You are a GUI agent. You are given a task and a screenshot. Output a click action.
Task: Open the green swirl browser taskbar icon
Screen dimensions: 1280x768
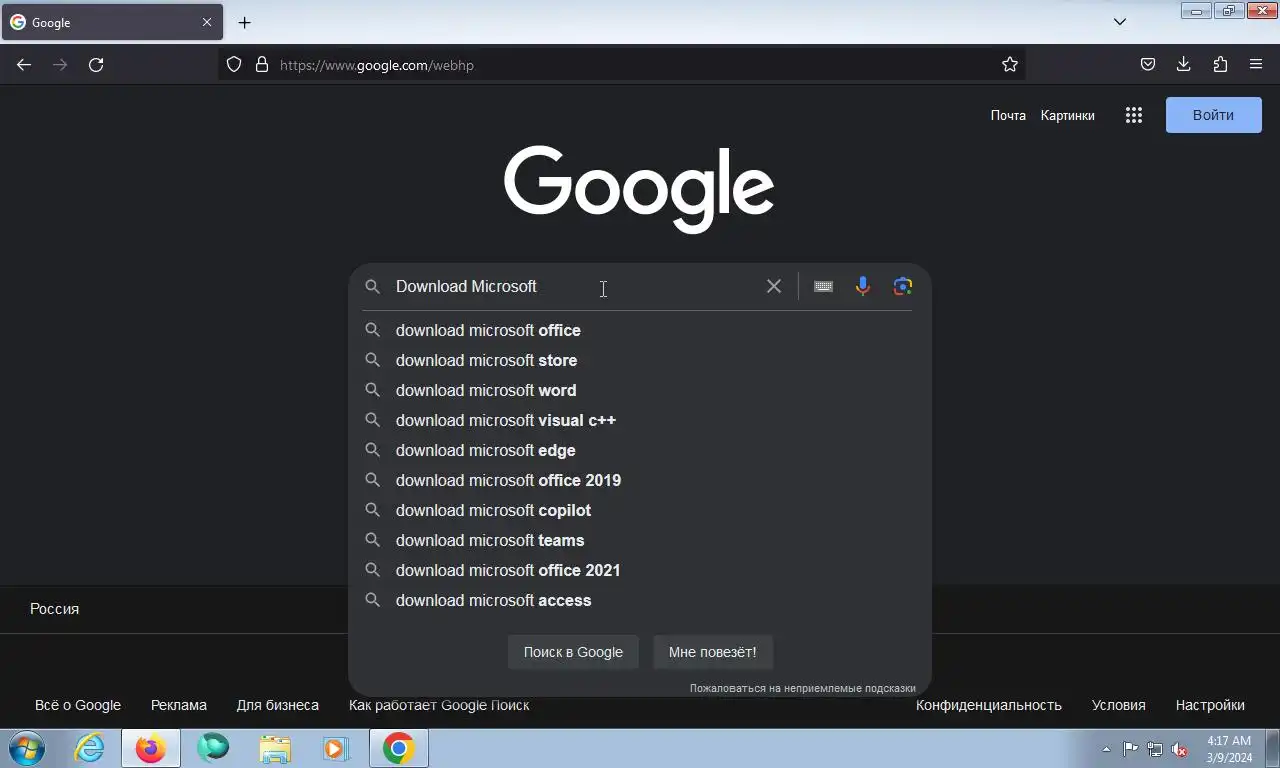(213, 748)
